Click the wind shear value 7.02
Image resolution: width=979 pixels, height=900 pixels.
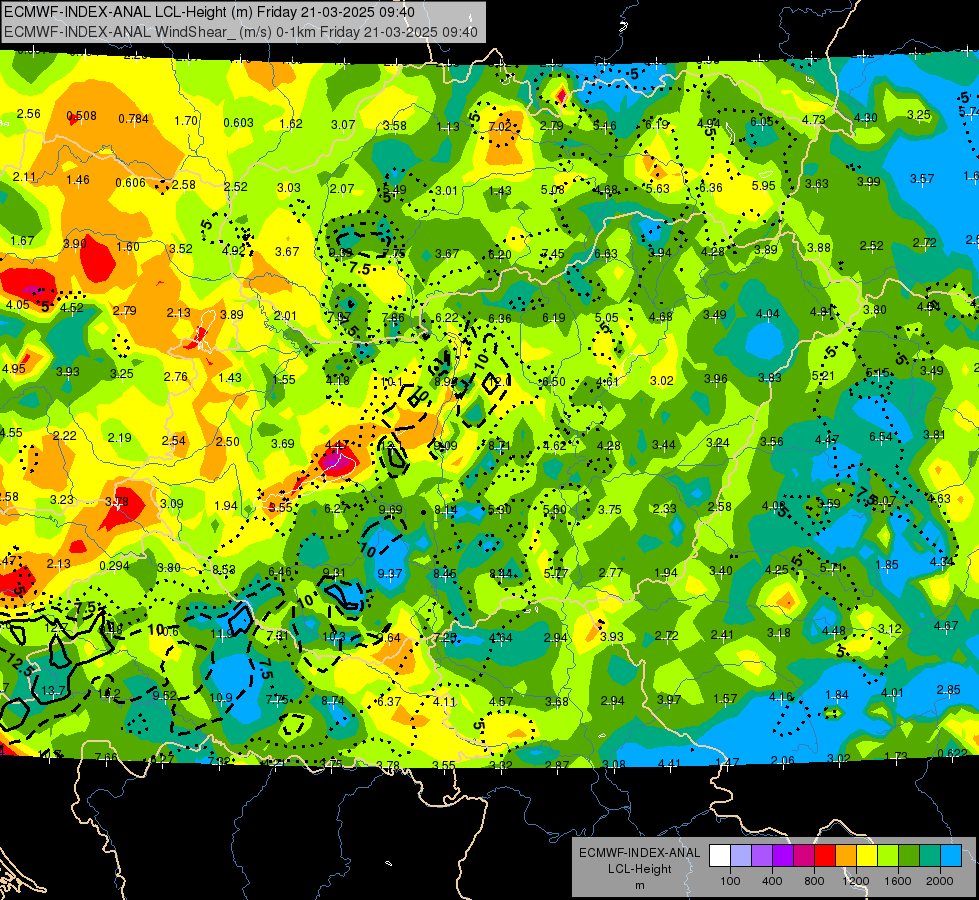500,126
